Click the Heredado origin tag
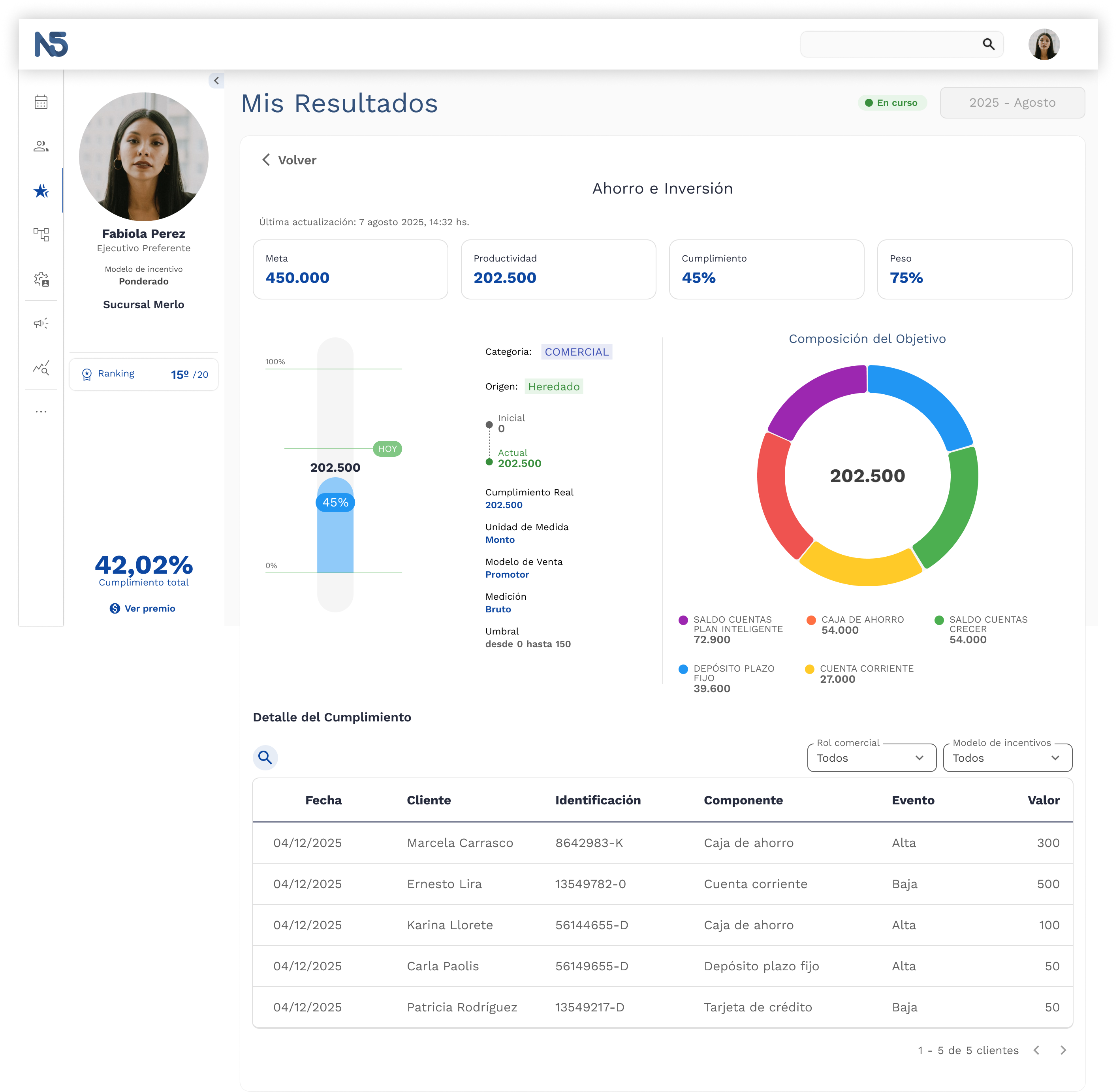The height and width of the screenshot is (1092, 1117). click(x=554, y=386)
